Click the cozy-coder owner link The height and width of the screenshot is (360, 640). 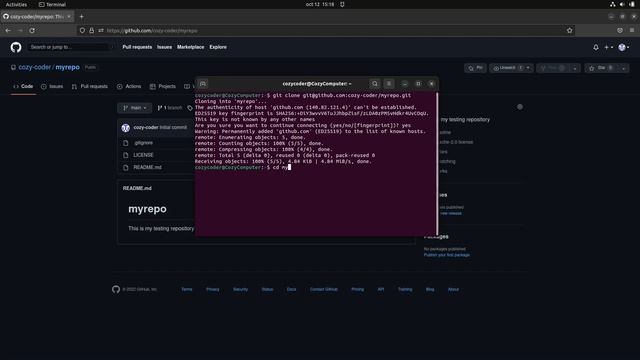[35, 67]
